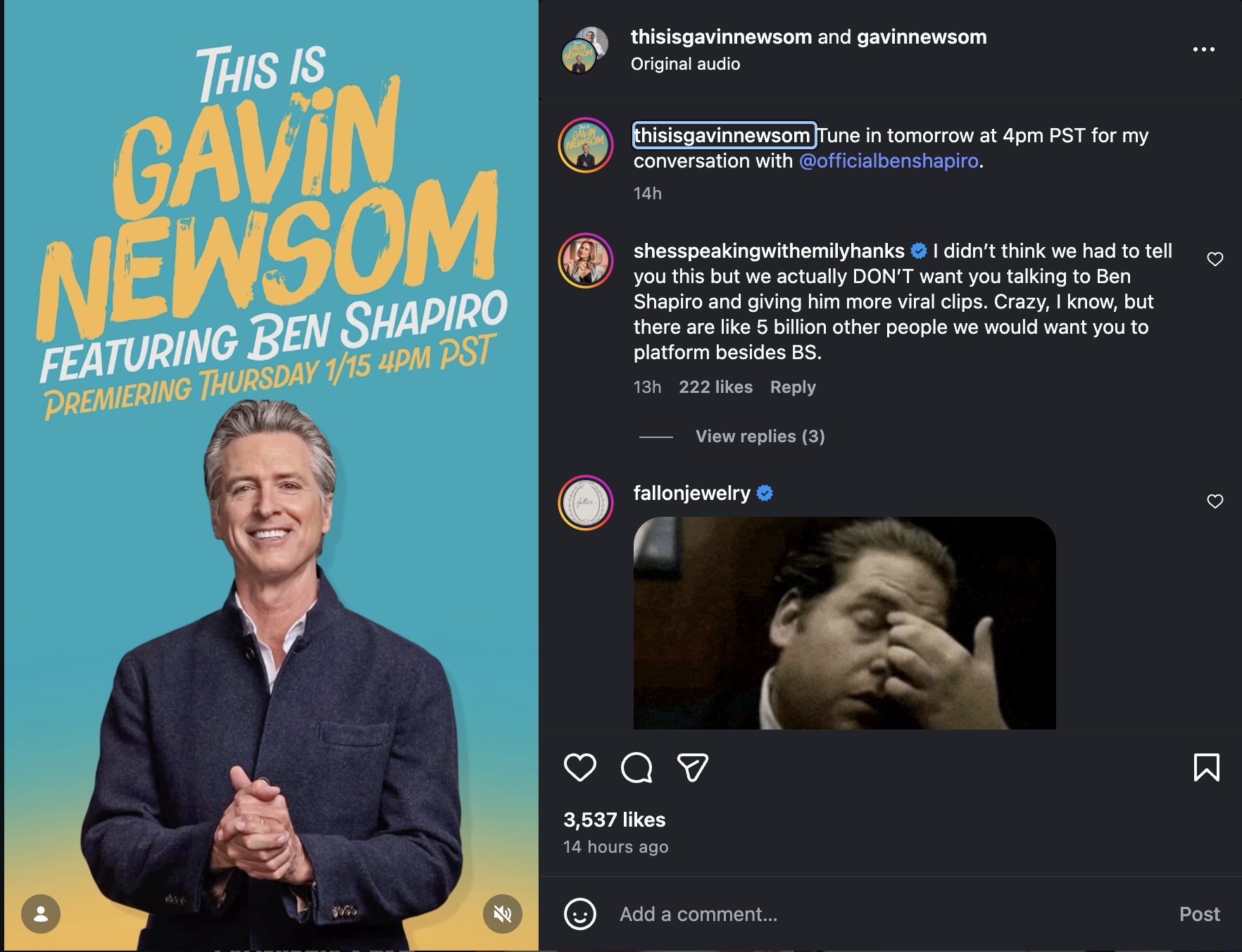Unmute the video audio

(502, 914)
